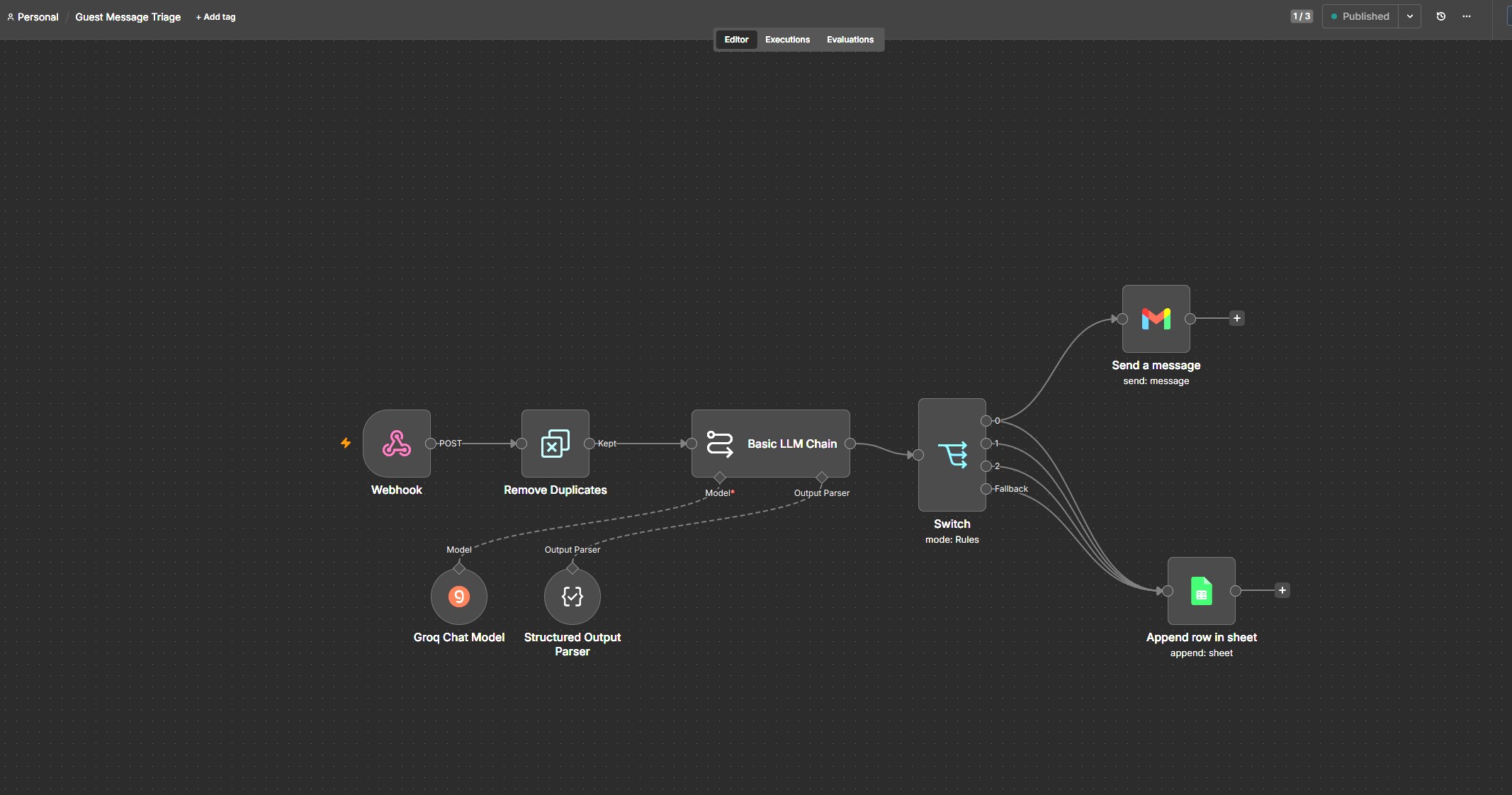The width and height of the screenshot is (1512, 795).
Task: Open the Remove Duplicates node
Action: click(555, 444)
